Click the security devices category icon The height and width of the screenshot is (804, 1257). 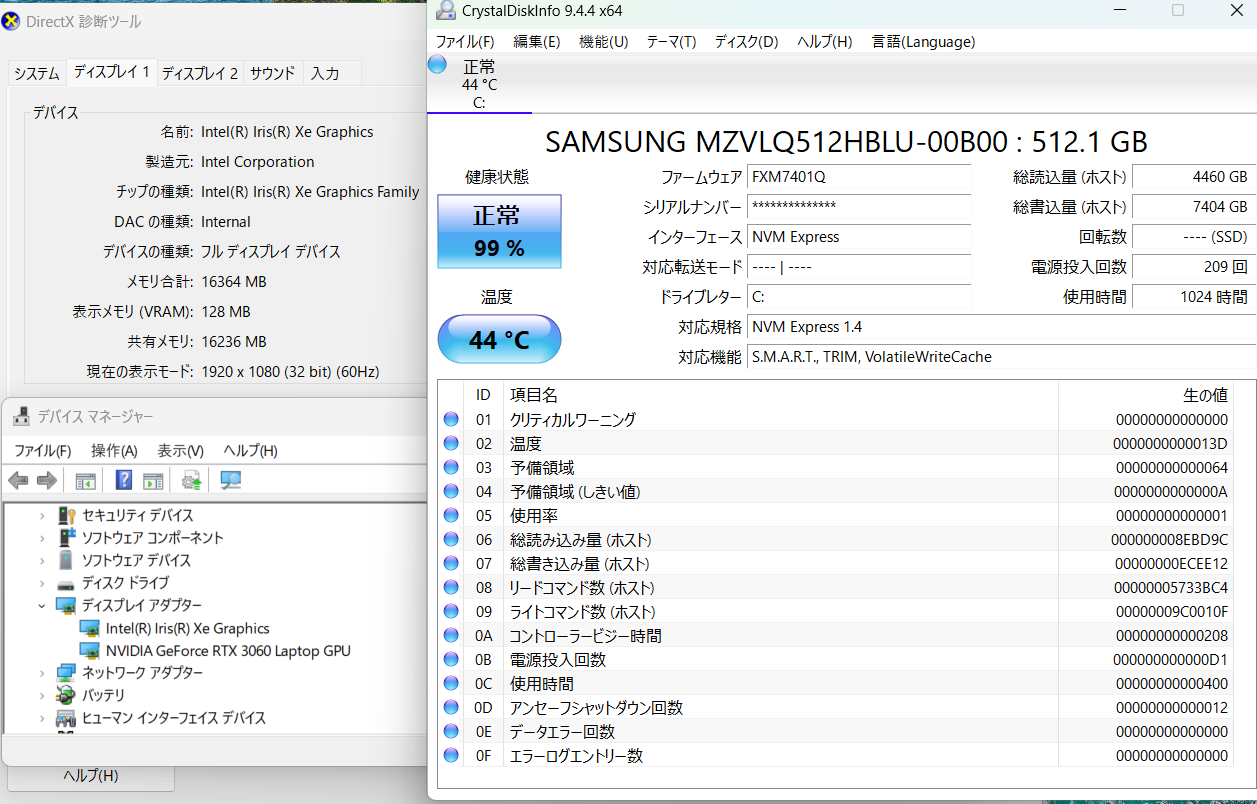66,515
